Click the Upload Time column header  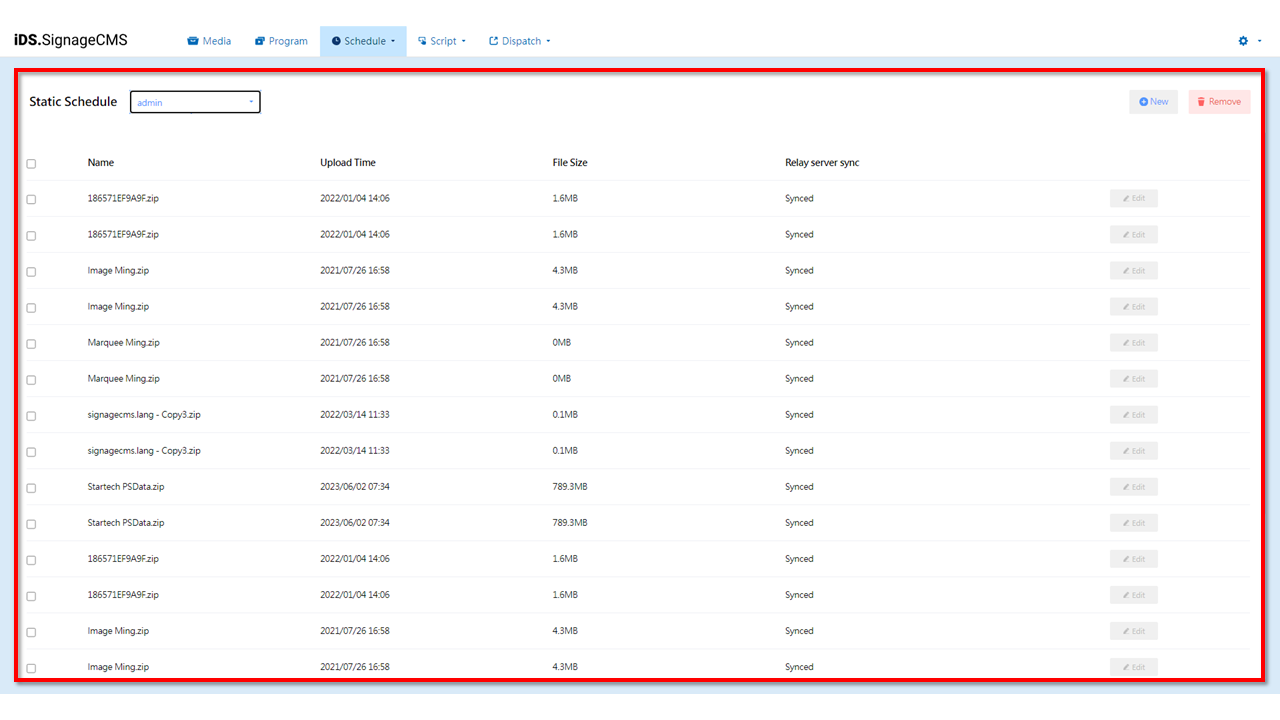[x=348, y=163]
